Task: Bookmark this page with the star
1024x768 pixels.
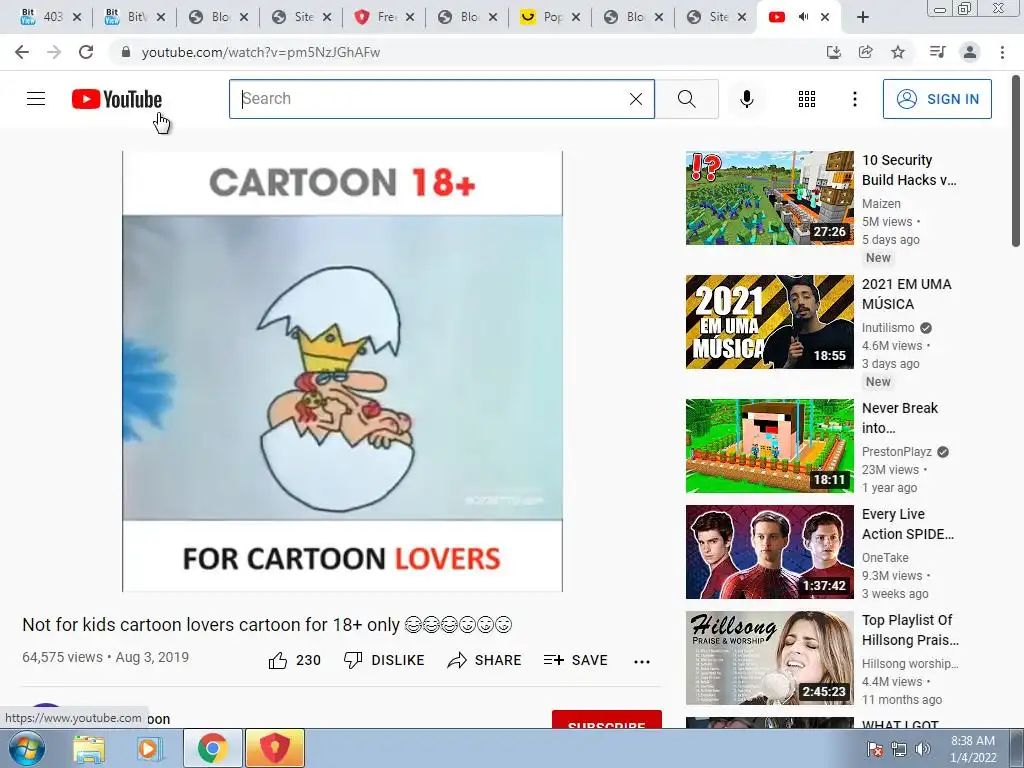Action: [898, 52]
